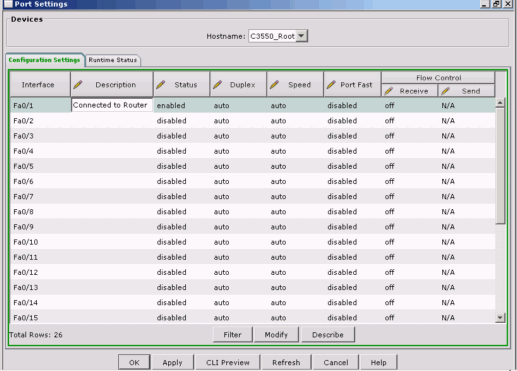Click the pencil icon beside Receive header
Viewport: 517px width, 371px height.
(389, 91)
